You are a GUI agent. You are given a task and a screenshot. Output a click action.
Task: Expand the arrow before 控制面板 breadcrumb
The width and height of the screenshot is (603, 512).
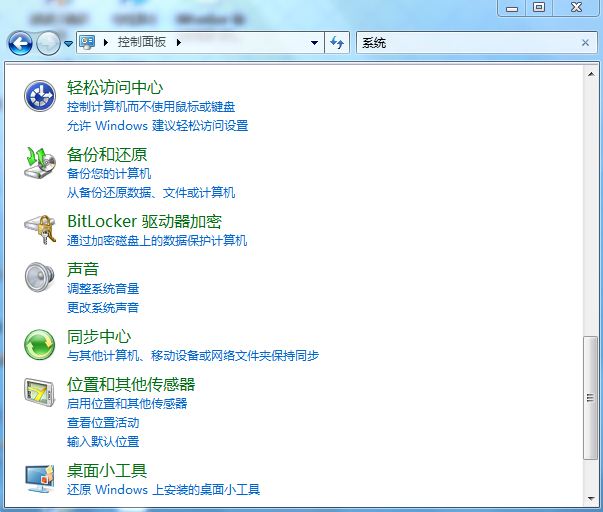point(105,42)
